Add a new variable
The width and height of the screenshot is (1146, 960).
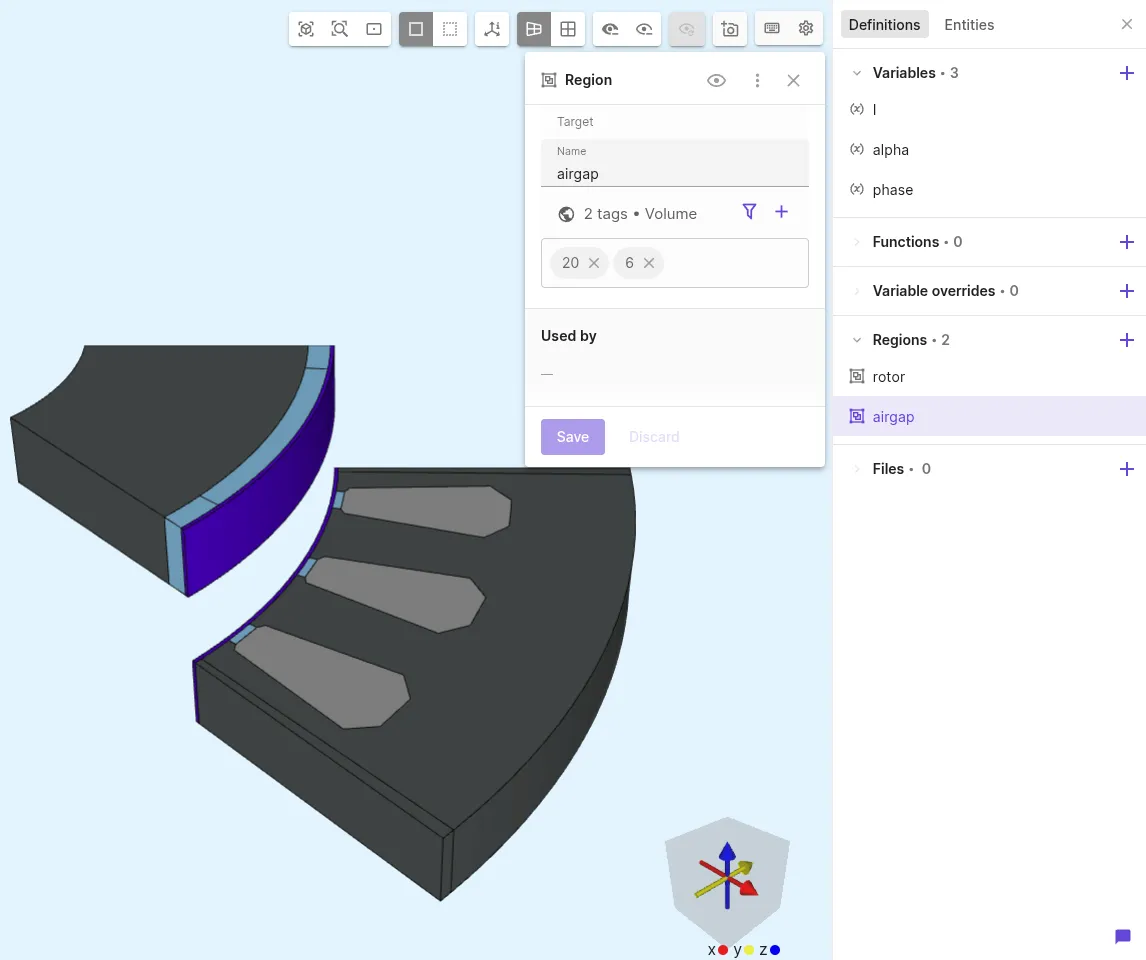[1126, 73]
